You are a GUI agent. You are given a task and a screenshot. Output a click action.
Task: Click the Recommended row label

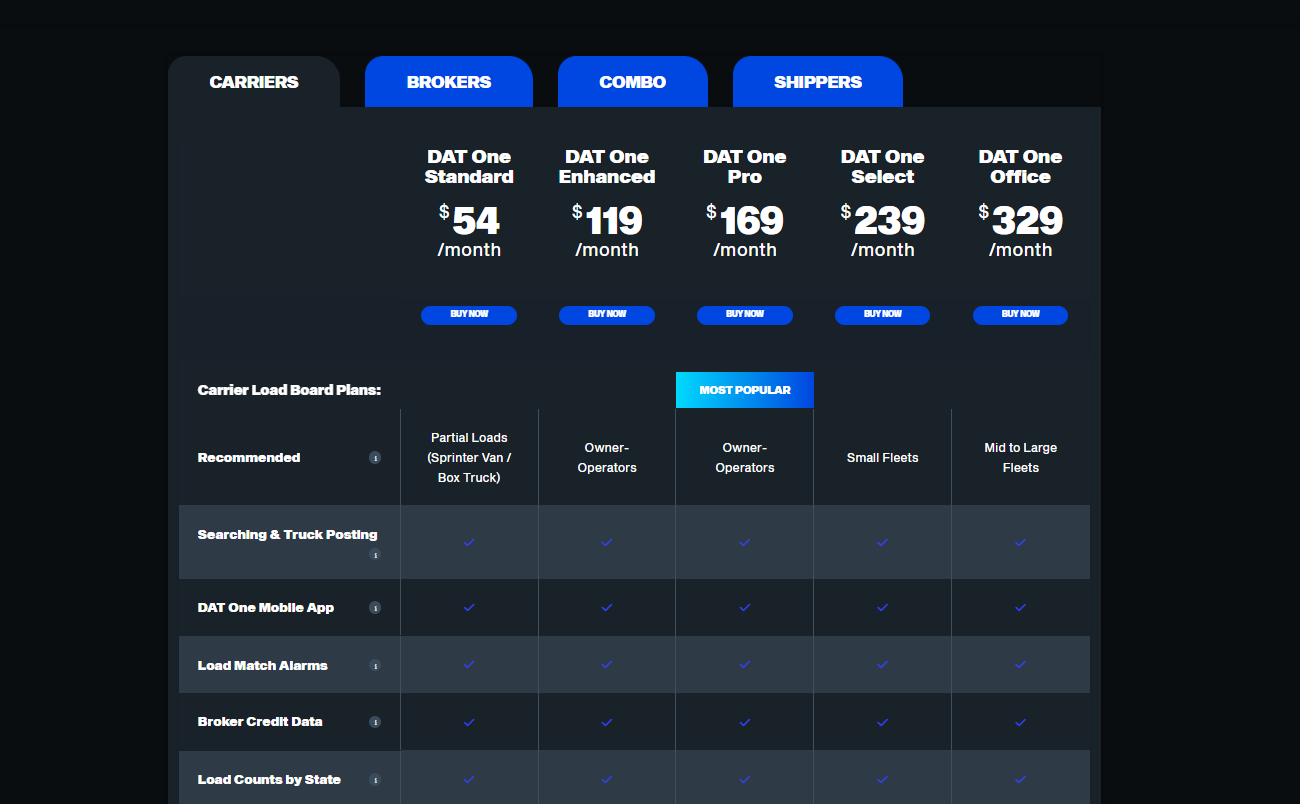click(x=249, y=458)
